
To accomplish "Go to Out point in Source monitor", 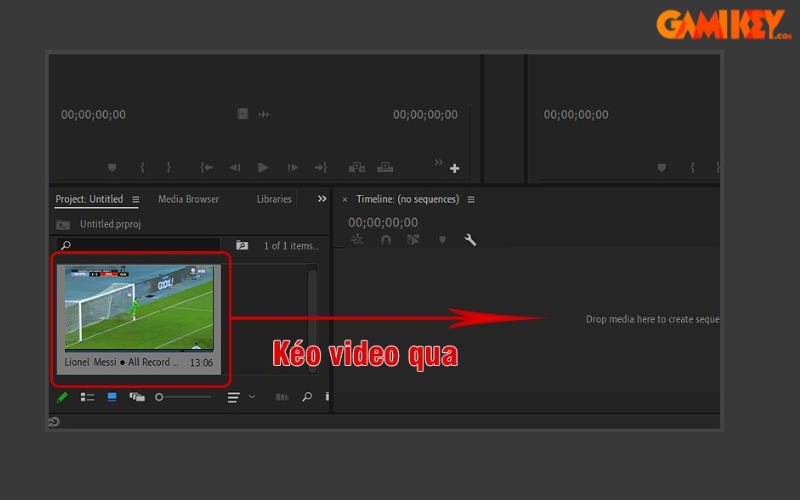I will tap(321, 167).
